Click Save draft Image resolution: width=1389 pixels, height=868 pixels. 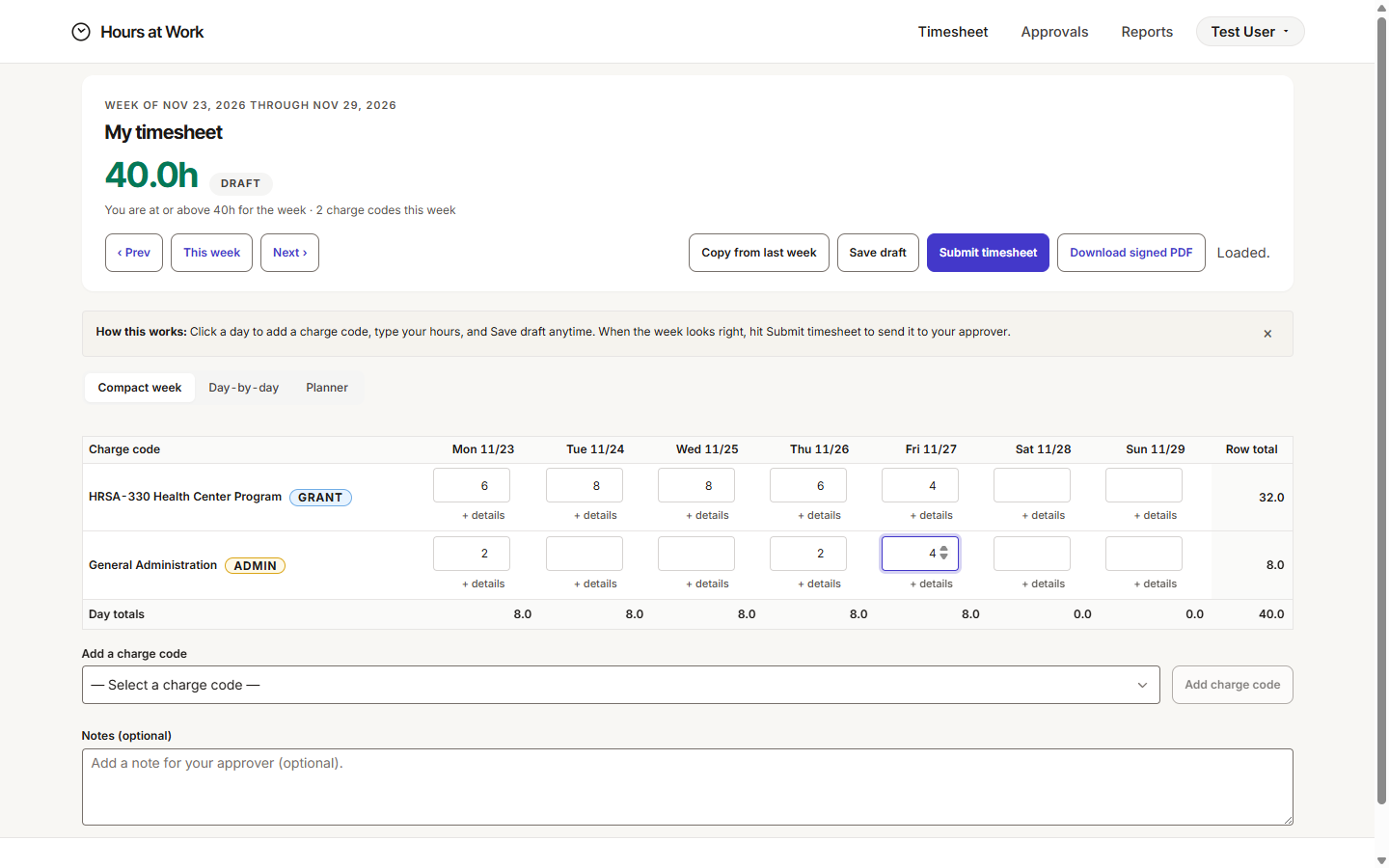point(878,253)
